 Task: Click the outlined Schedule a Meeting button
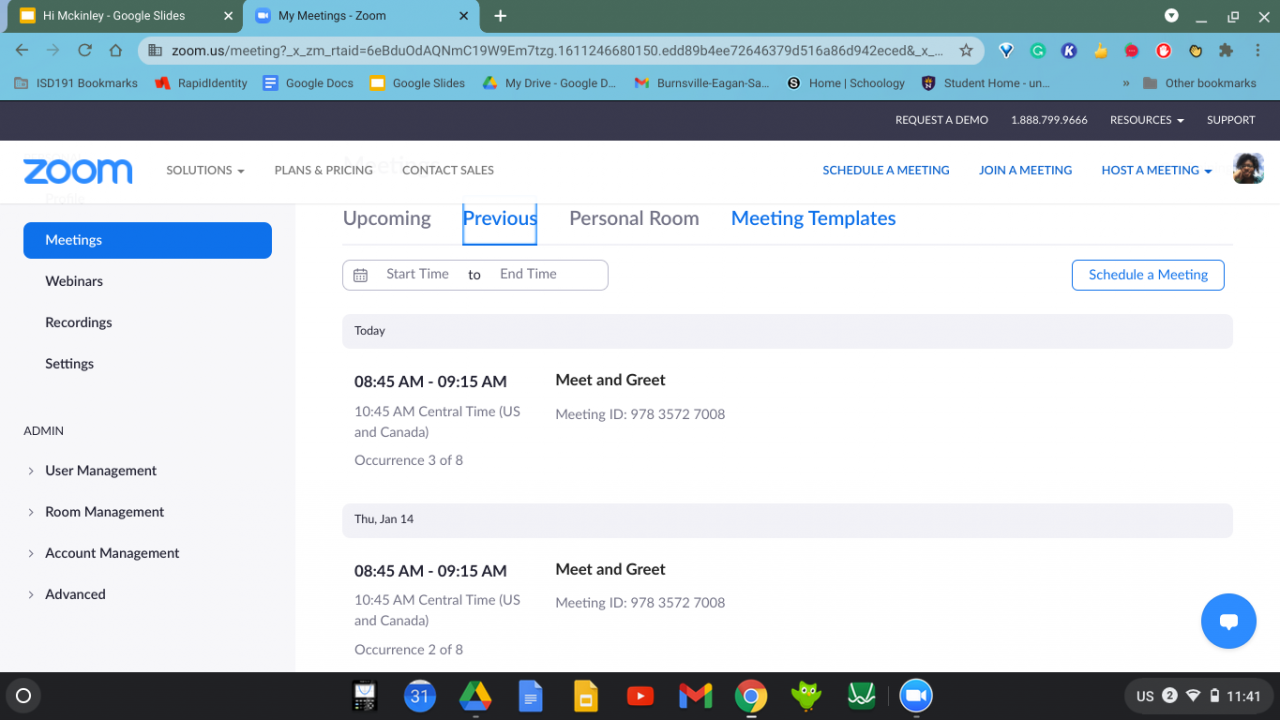1148,275
